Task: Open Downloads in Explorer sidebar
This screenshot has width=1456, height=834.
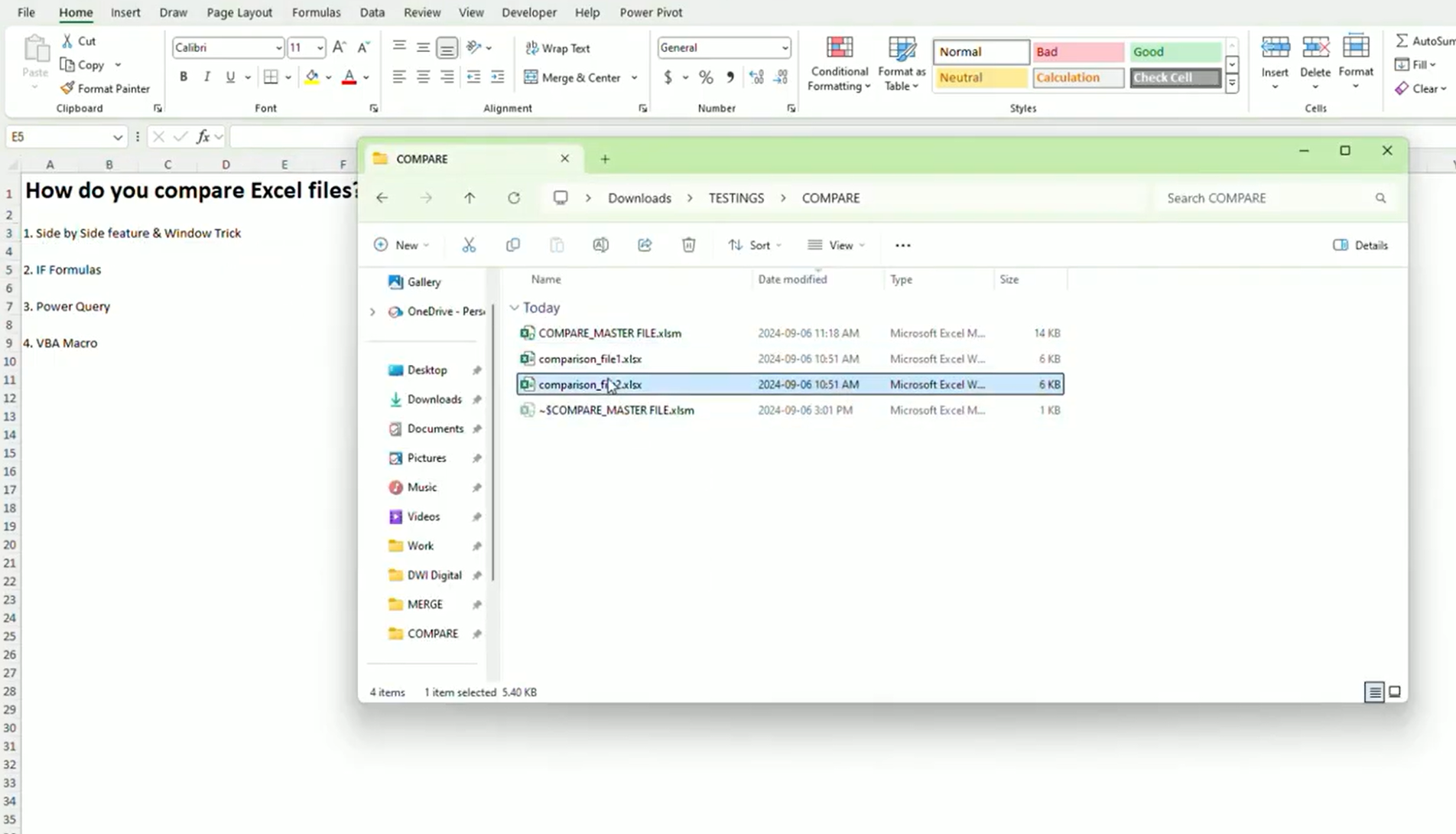Action: tap(434, 399)
